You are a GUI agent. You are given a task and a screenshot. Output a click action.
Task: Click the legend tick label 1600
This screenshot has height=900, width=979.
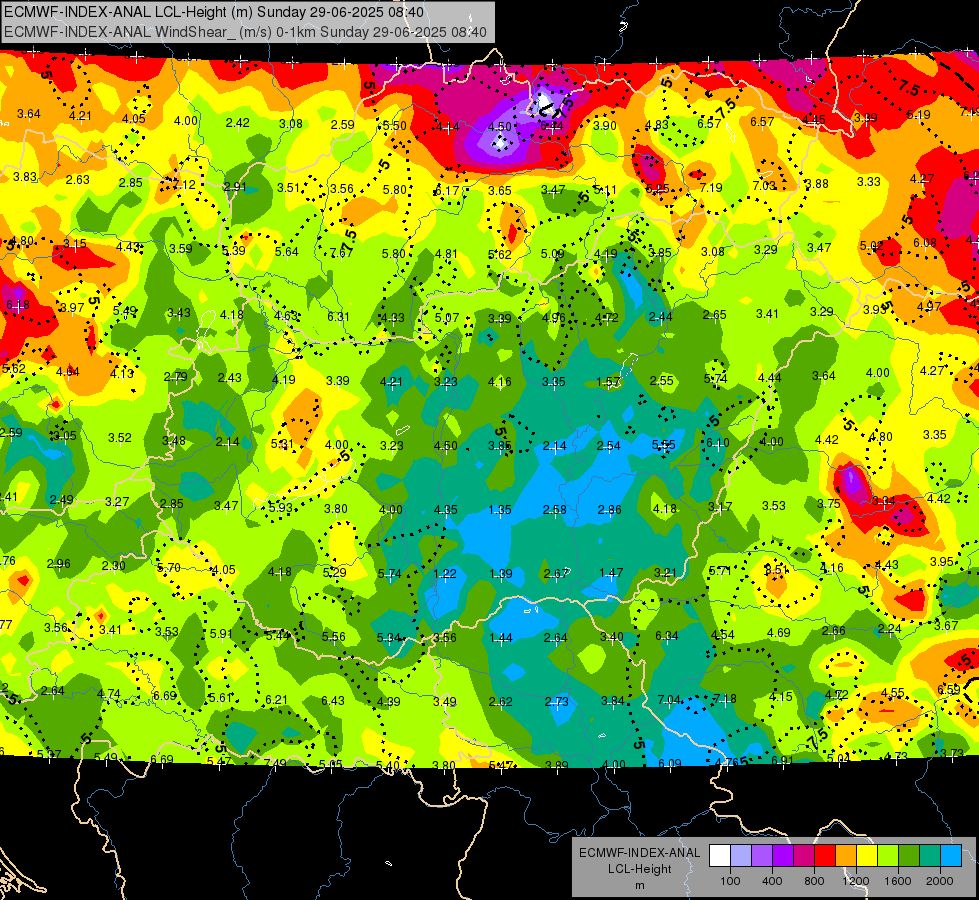tap(898, 881)
